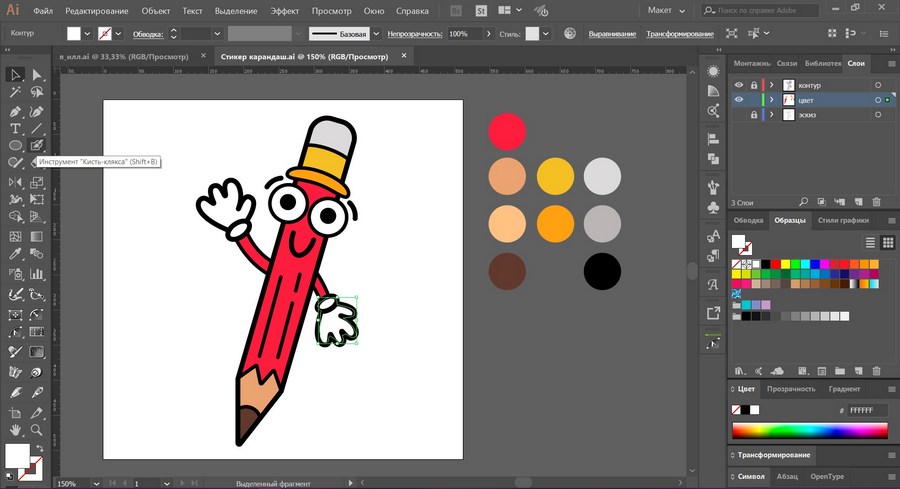Image resolution: width=900 pixels, height=489 pixels.
Task: Expand the цвет layer contents
Action: point(772,100)
